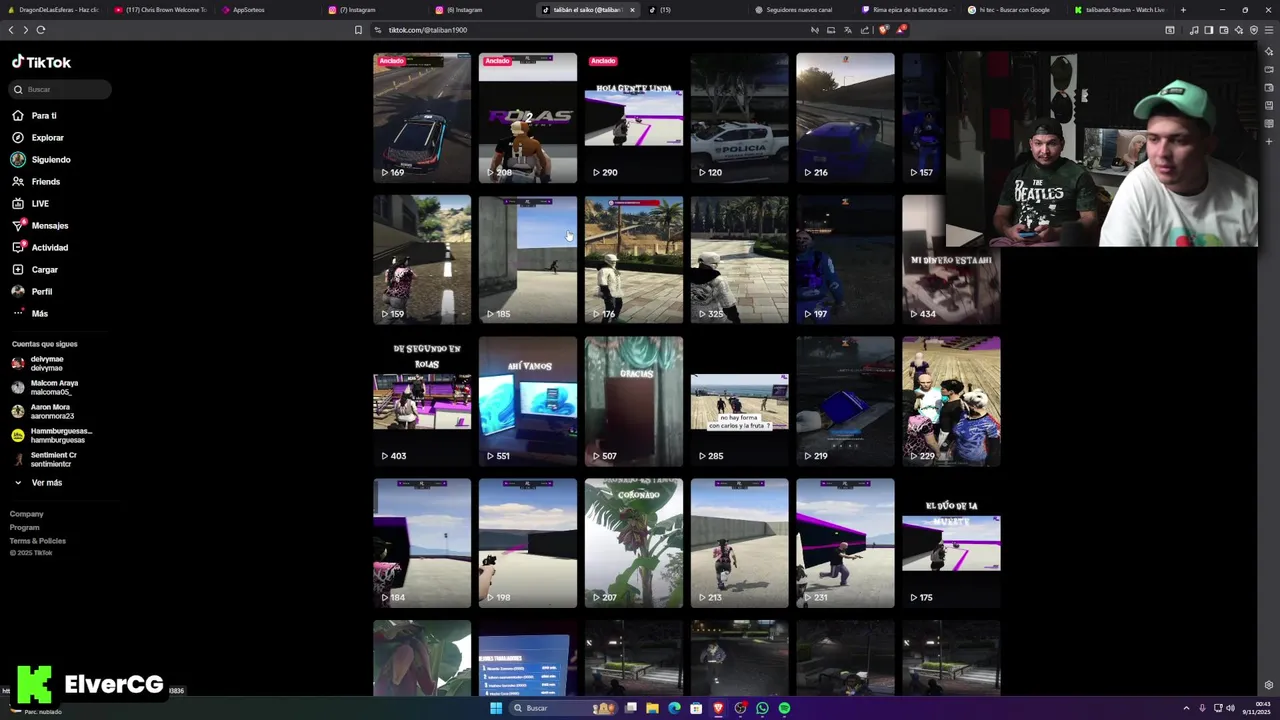Play HOLA GENTE LINDA pinned video
The width and height of the screenshot is (1280, 720).
[x=634, y=118]
